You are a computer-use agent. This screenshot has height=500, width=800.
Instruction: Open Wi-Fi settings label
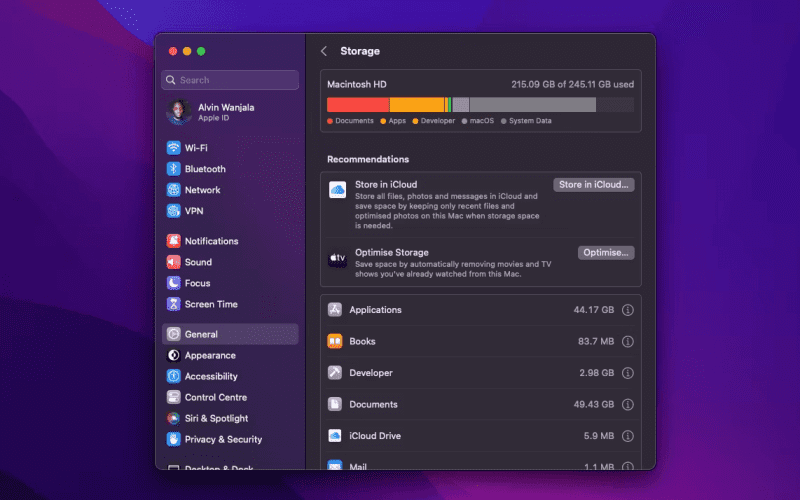click(x=196, y=148)
